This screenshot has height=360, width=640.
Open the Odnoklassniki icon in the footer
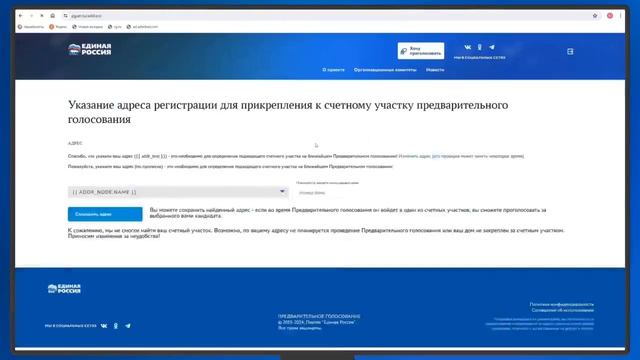116,326
